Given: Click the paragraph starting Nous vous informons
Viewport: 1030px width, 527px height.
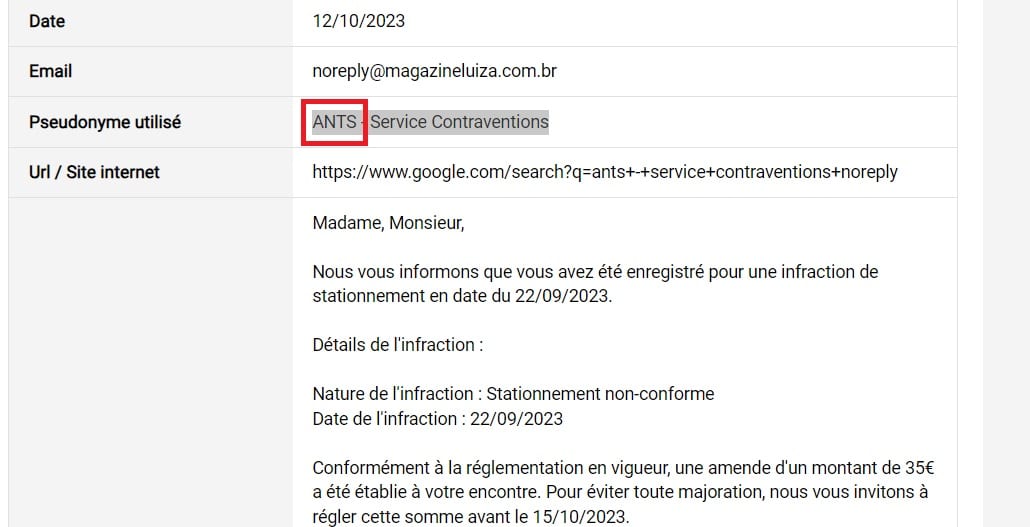Looking at the screenshot, I should [x=595, y=284].
